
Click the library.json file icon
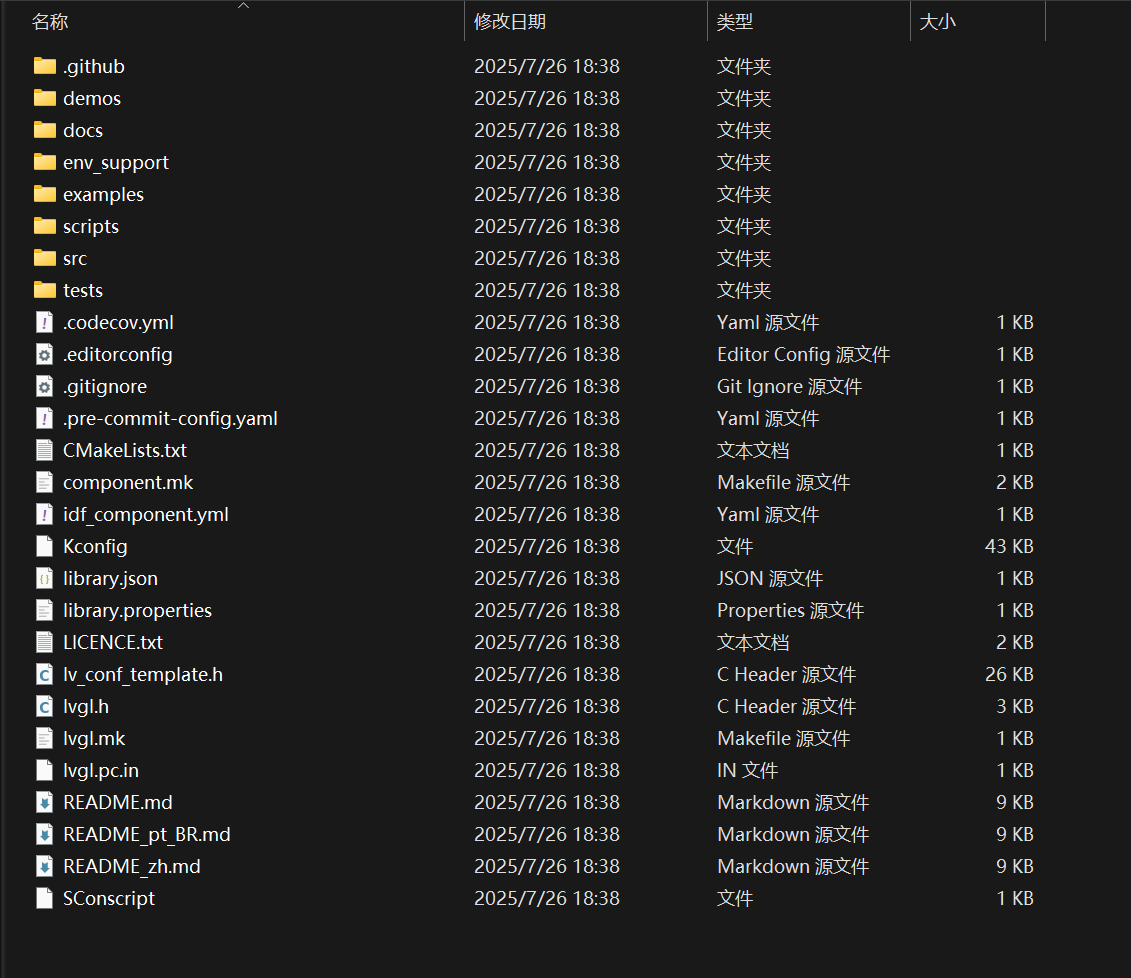pos(44,578)
